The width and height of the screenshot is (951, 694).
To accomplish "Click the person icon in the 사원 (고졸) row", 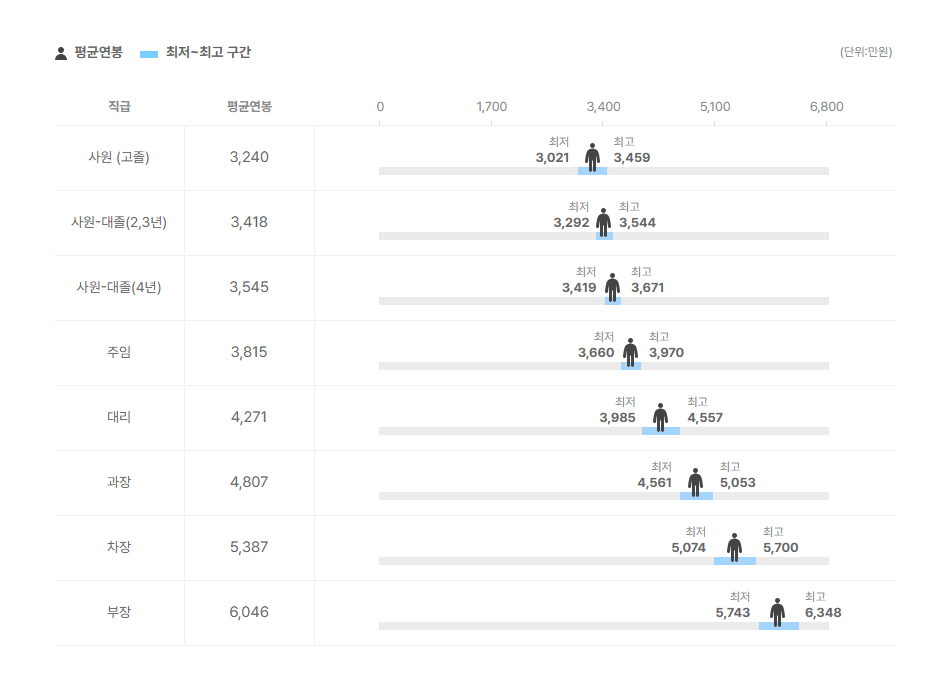I will point(592,157).
